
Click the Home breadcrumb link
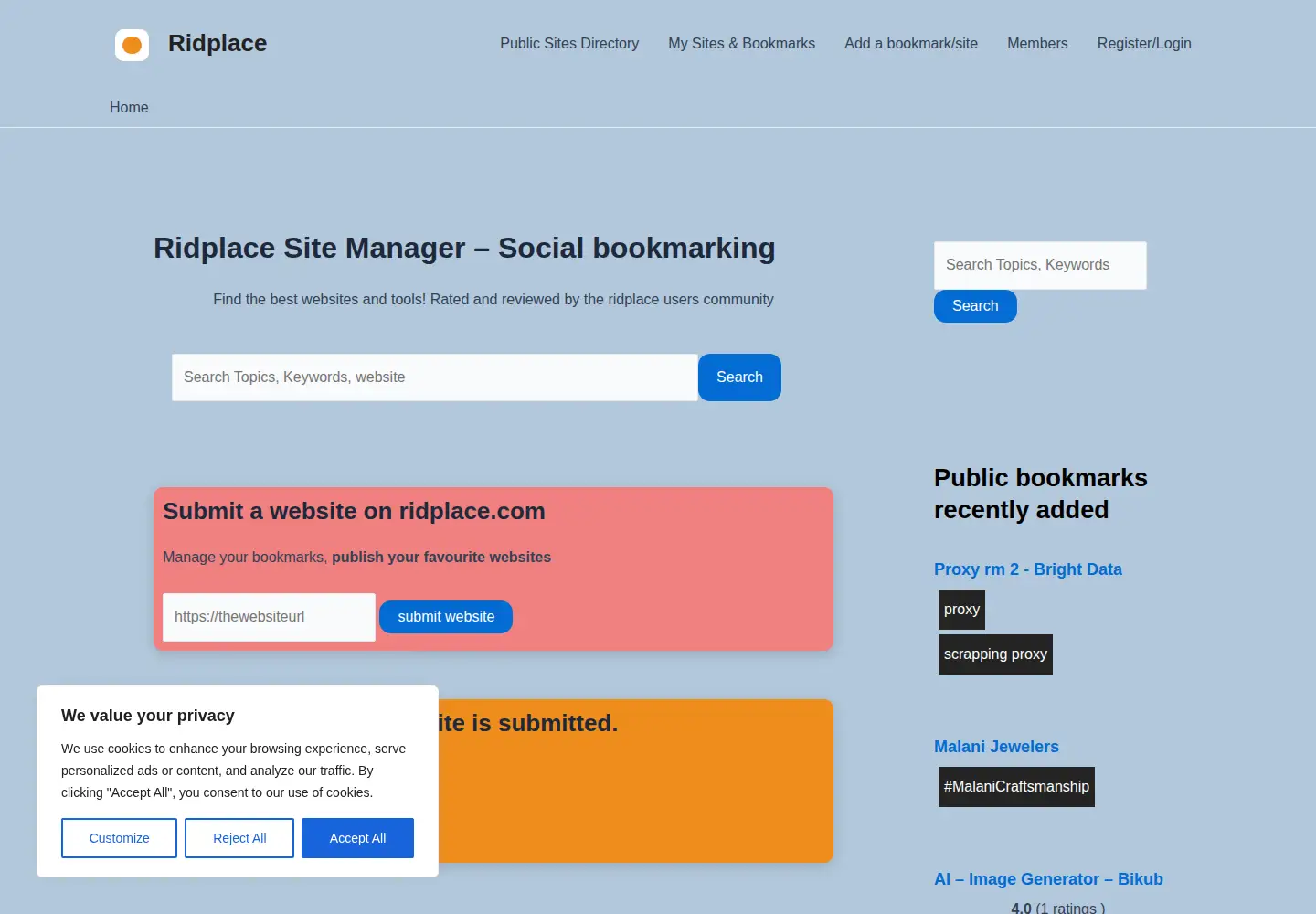[129, 107]
